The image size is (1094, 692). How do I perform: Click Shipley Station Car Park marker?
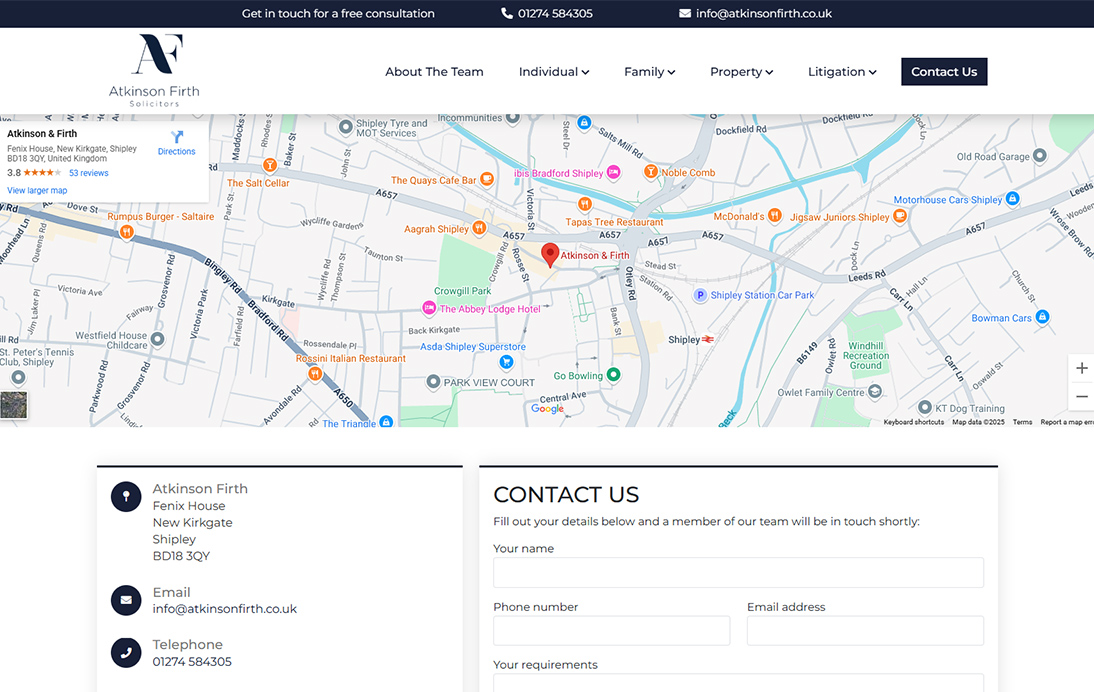tap(701, 295)
